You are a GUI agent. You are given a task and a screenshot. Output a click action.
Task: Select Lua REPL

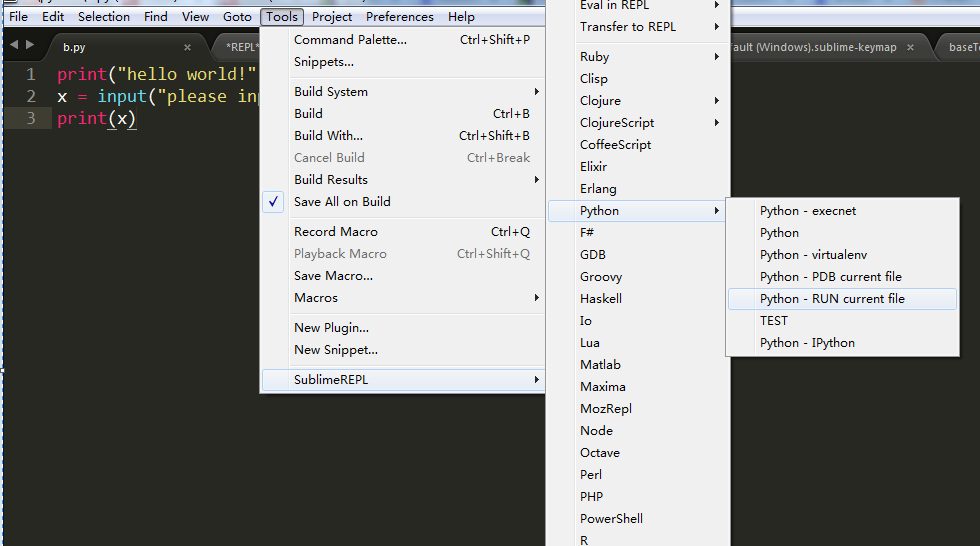pyautogui.click(x=638, y=343)
